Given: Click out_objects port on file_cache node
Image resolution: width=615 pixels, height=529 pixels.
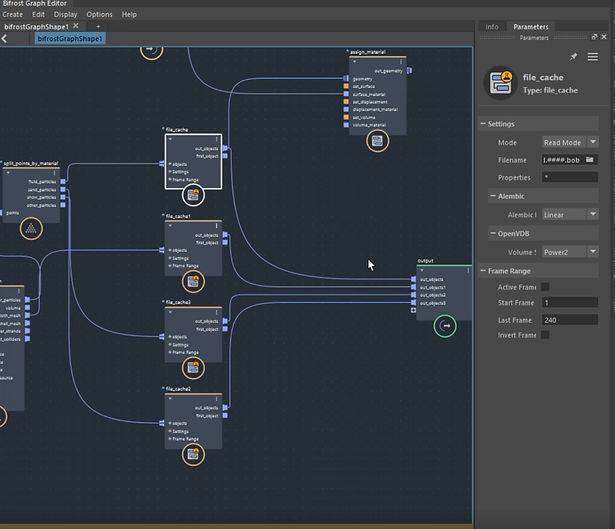Looking at the screenshot, I should pyautogui.click(x=225, y=148).
